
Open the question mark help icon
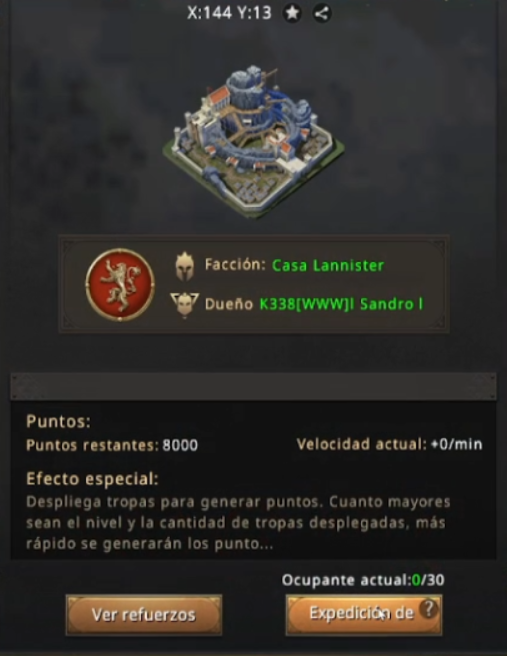[428, 609]
